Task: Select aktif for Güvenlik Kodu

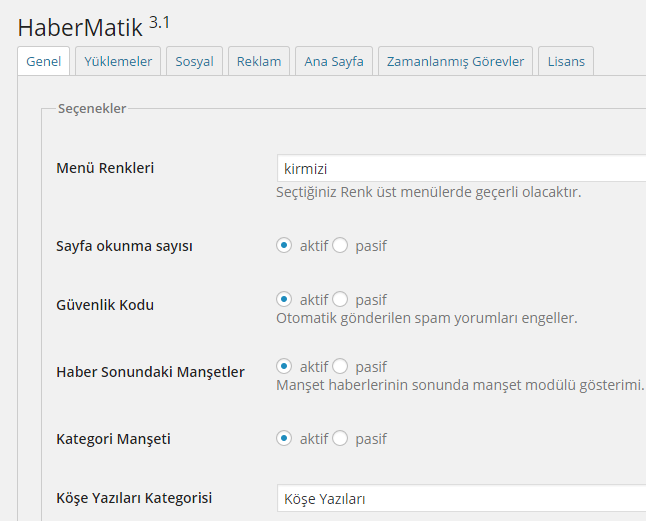Action: [284, 299]
